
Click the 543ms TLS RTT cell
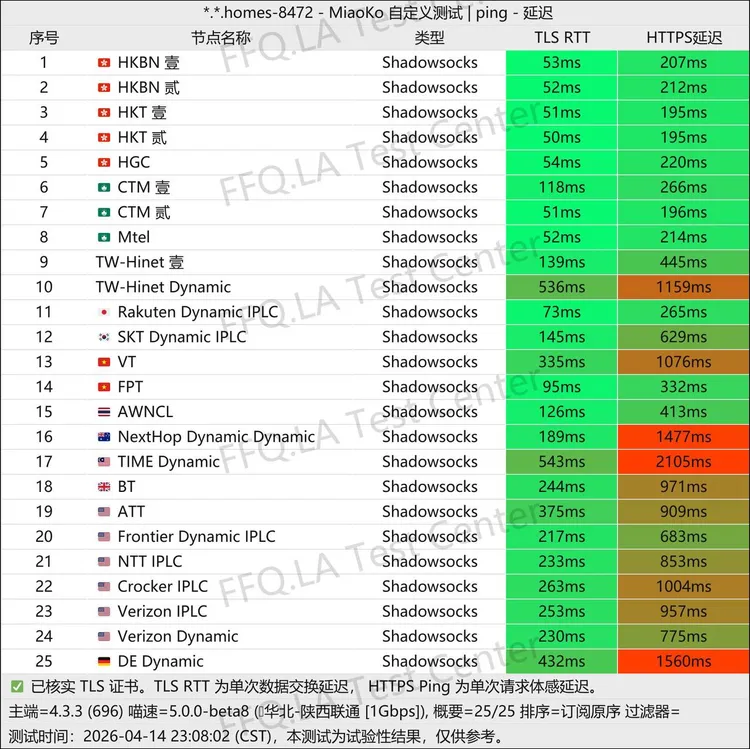click(562, 462)
